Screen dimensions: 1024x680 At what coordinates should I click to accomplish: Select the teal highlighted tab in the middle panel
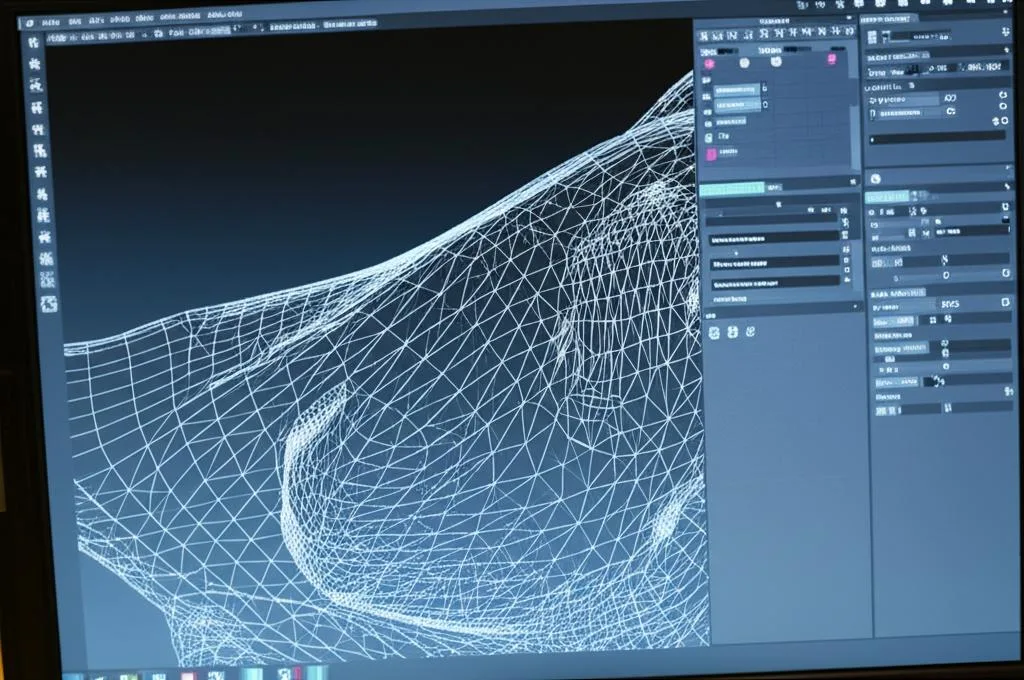(731, 189)
